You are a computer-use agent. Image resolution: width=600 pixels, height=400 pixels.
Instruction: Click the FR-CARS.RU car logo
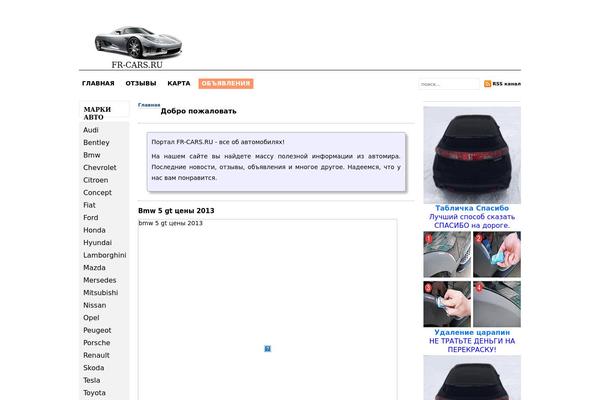click(x=138, y=47)
